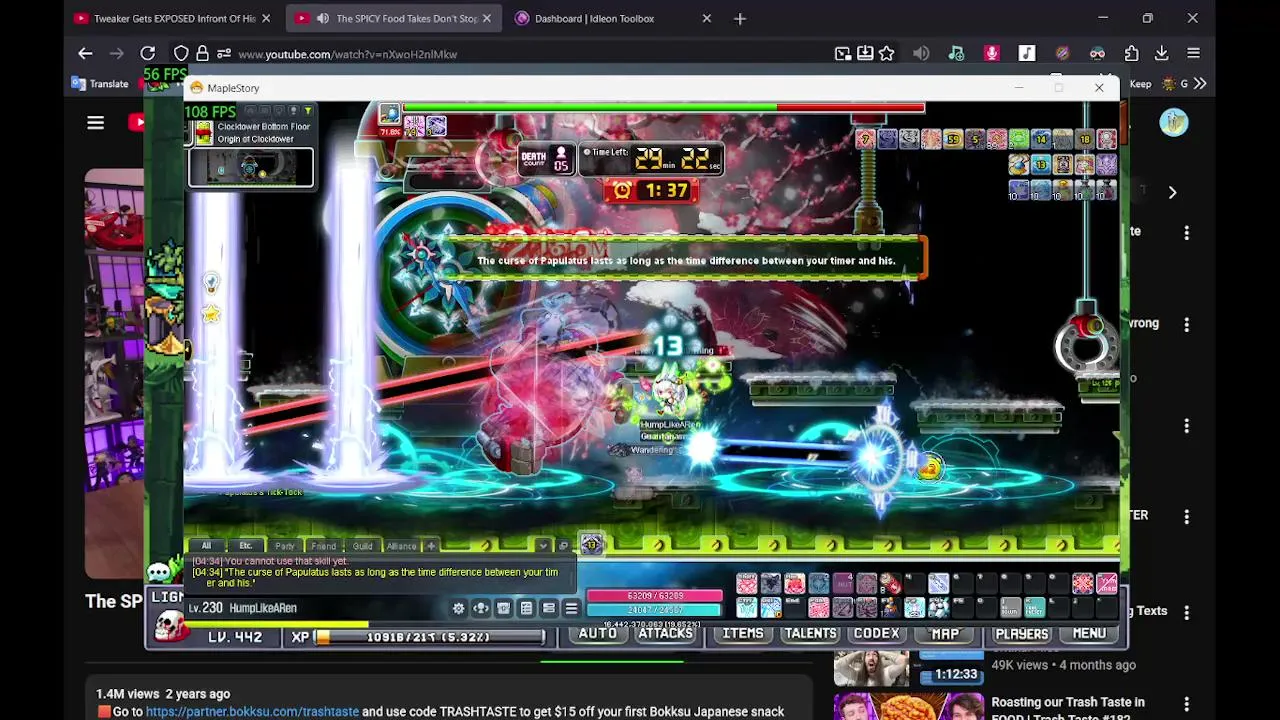1280x720 pixels.
Task: Toggle chat window pop-out icon
Action: point(563,546)
